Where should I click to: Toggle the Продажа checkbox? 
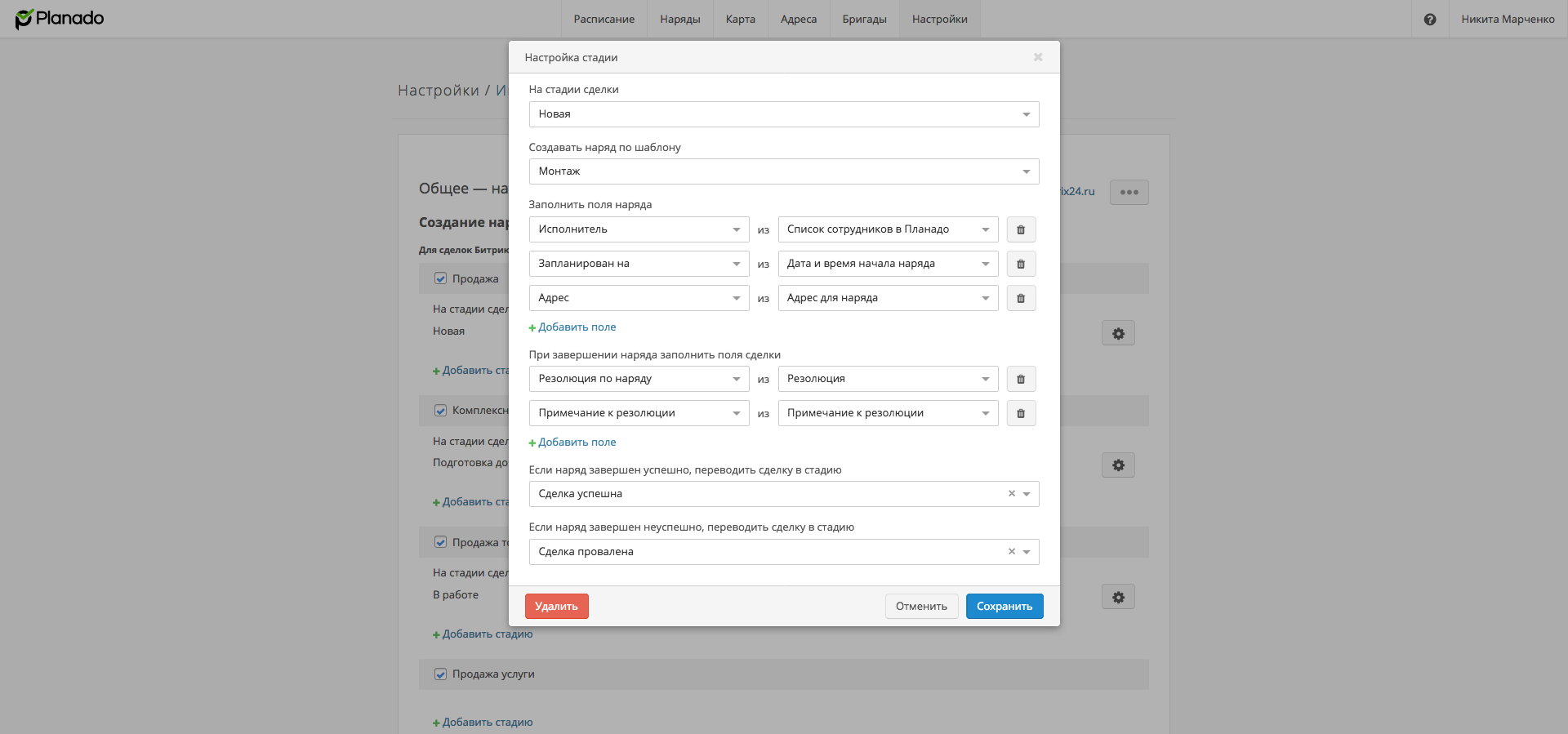click(440, 278)
